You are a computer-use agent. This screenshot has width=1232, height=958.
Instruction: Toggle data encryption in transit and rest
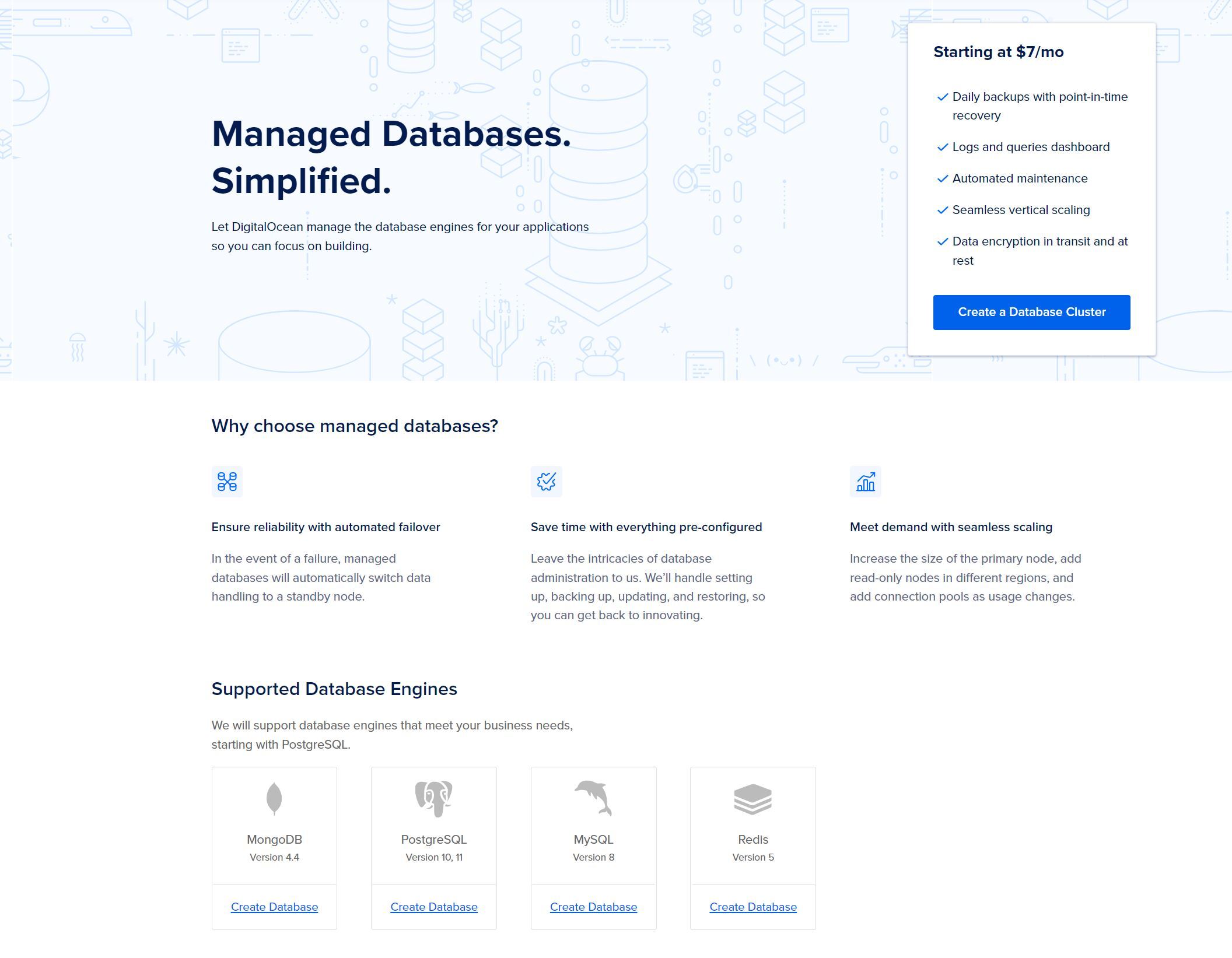[940, 241]
